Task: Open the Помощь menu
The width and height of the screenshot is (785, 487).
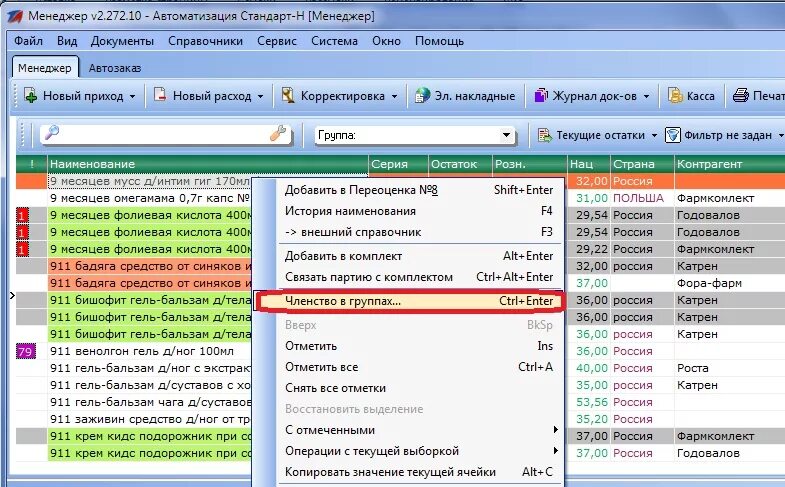Action: pos(439,41)
